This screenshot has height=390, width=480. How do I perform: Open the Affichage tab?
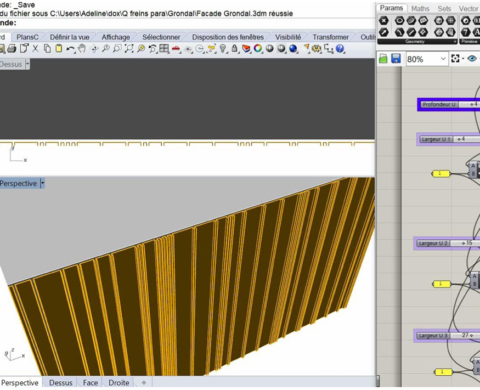coord(116,37)
